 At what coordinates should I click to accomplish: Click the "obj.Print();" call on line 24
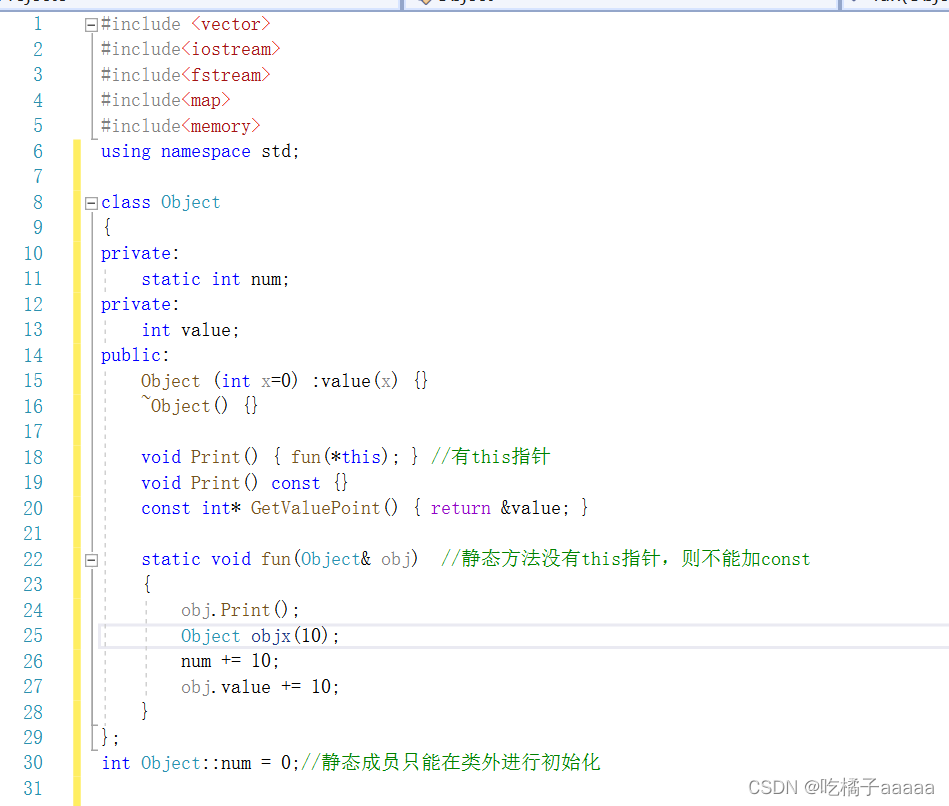240,610
